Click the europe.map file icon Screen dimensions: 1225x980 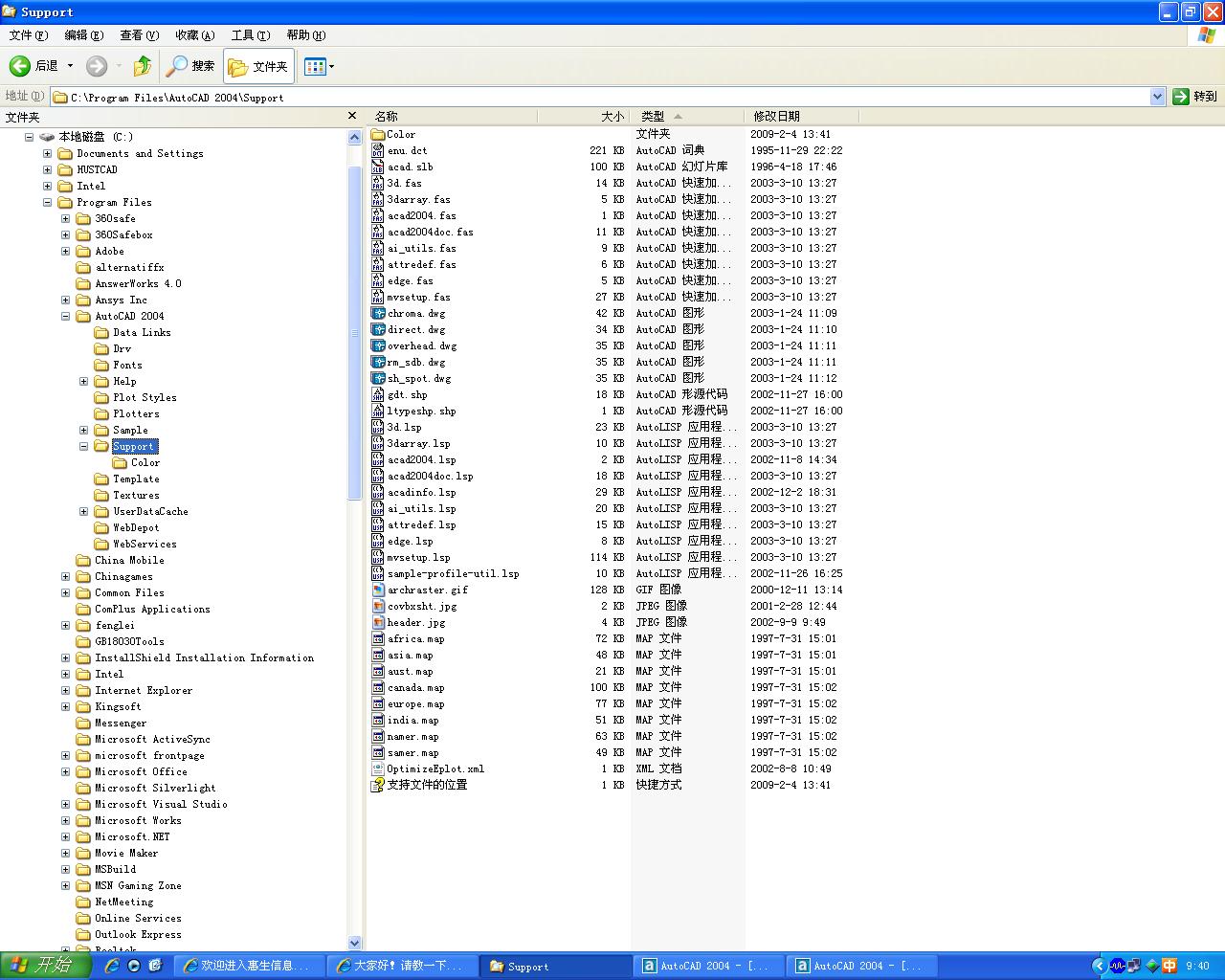click(x=377, y=703)
